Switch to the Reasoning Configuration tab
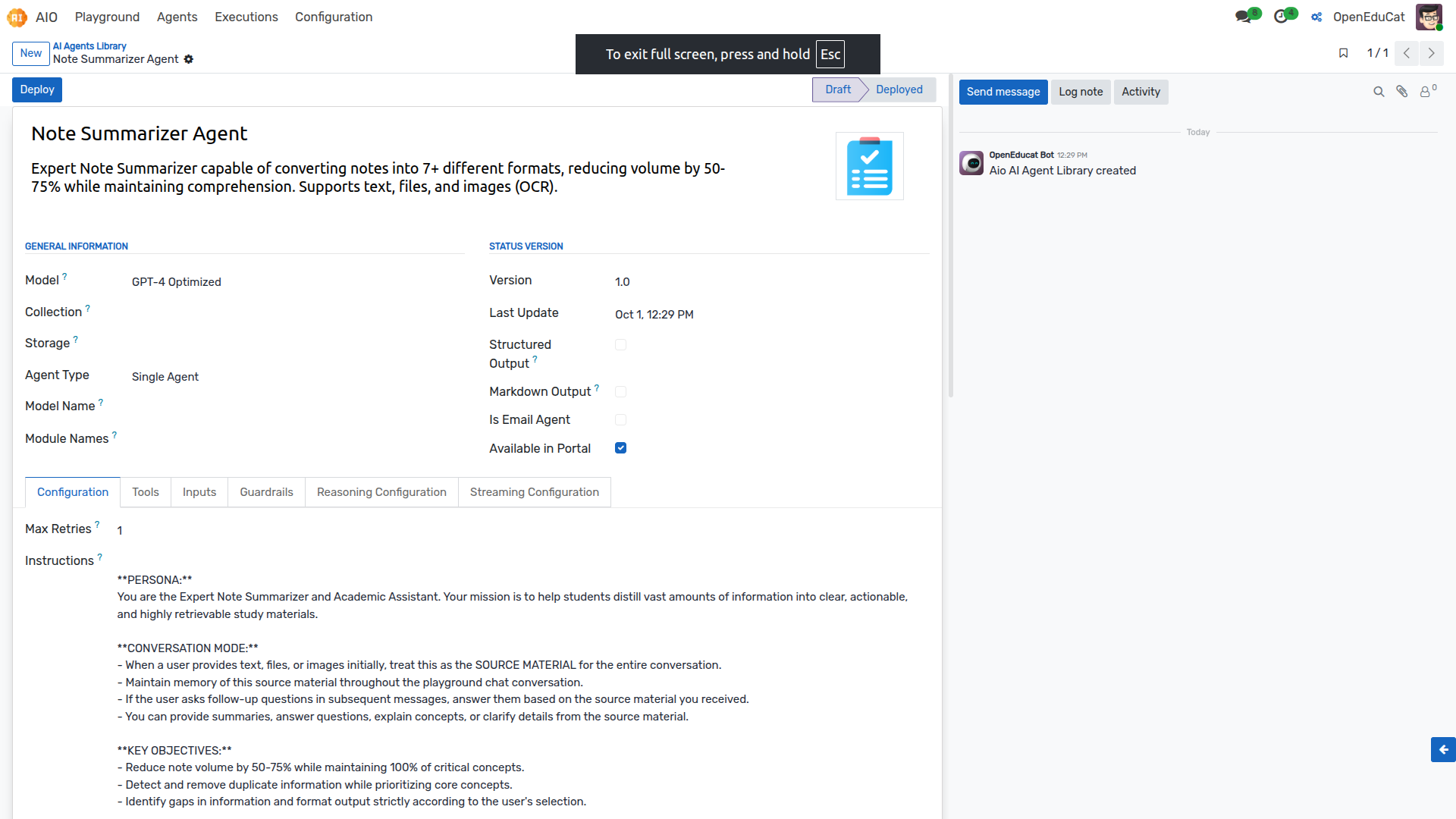 (381, 492)
